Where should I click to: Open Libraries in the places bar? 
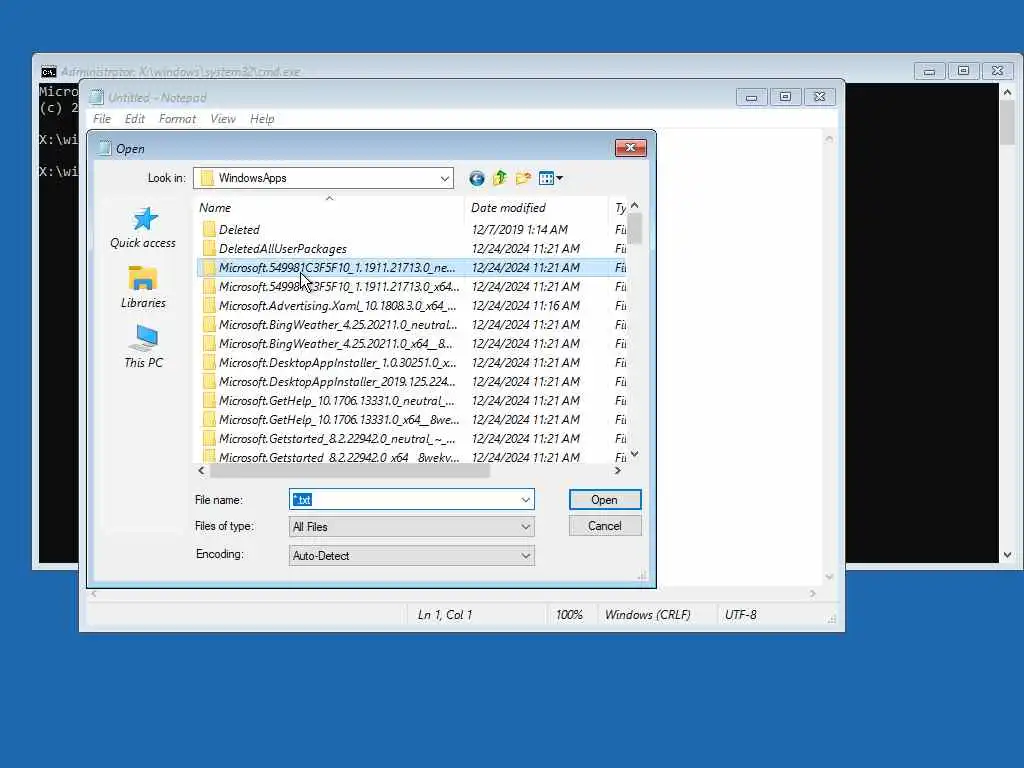pos(143,287)
